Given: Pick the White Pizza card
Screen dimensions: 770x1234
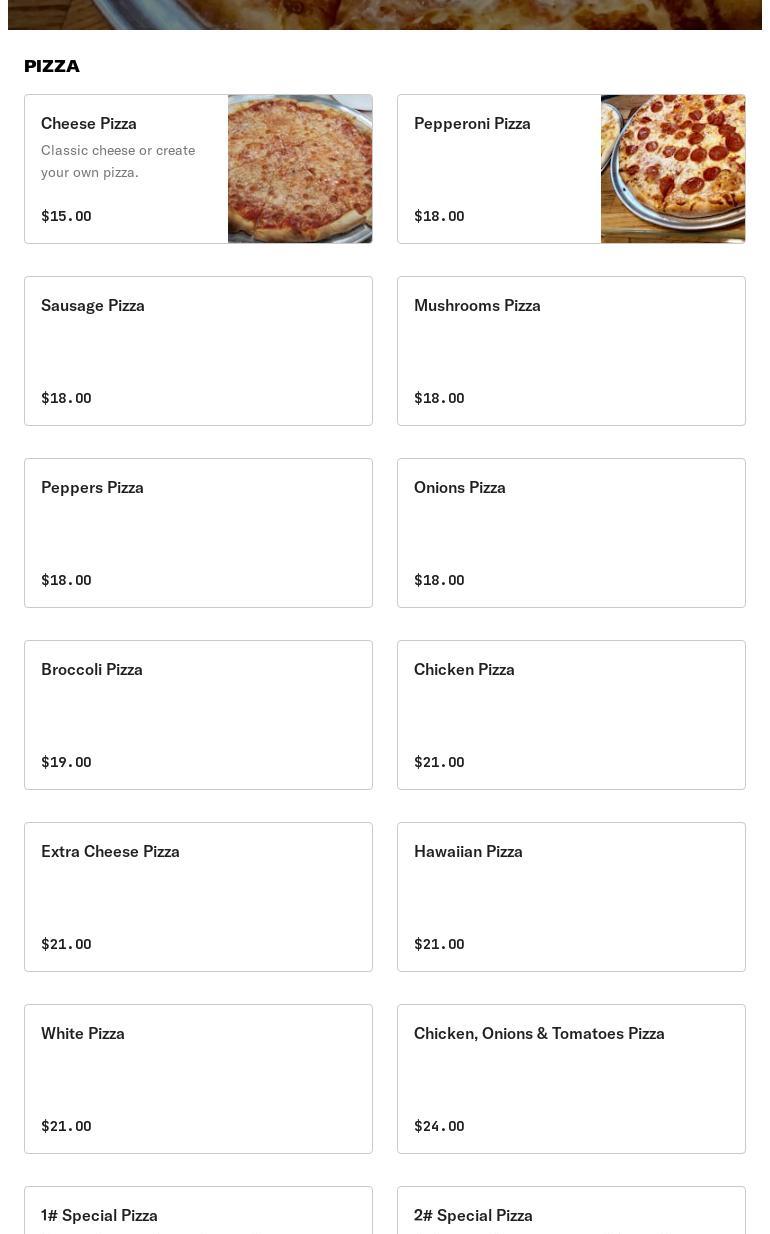Looking at the screenshot, I should [198, 1079].
